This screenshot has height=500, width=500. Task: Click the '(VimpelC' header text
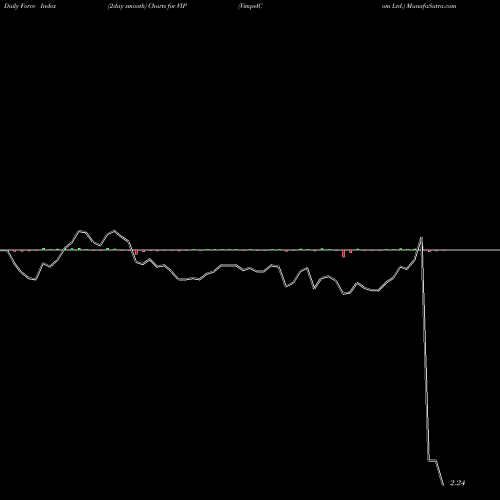250,6
